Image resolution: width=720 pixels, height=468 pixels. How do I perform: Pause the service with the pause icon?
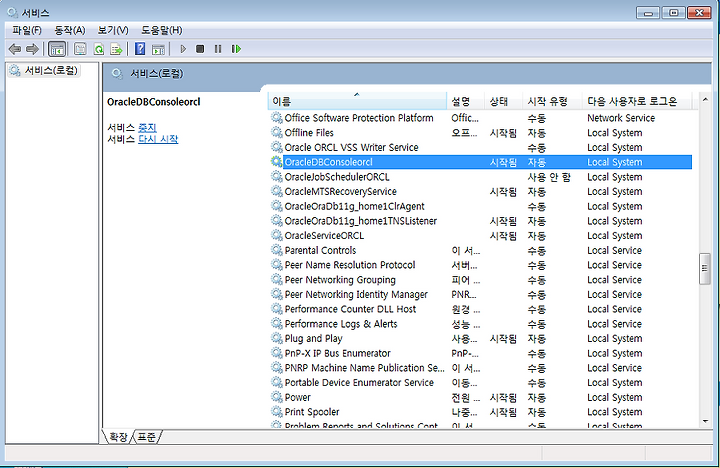click(218, 49)
